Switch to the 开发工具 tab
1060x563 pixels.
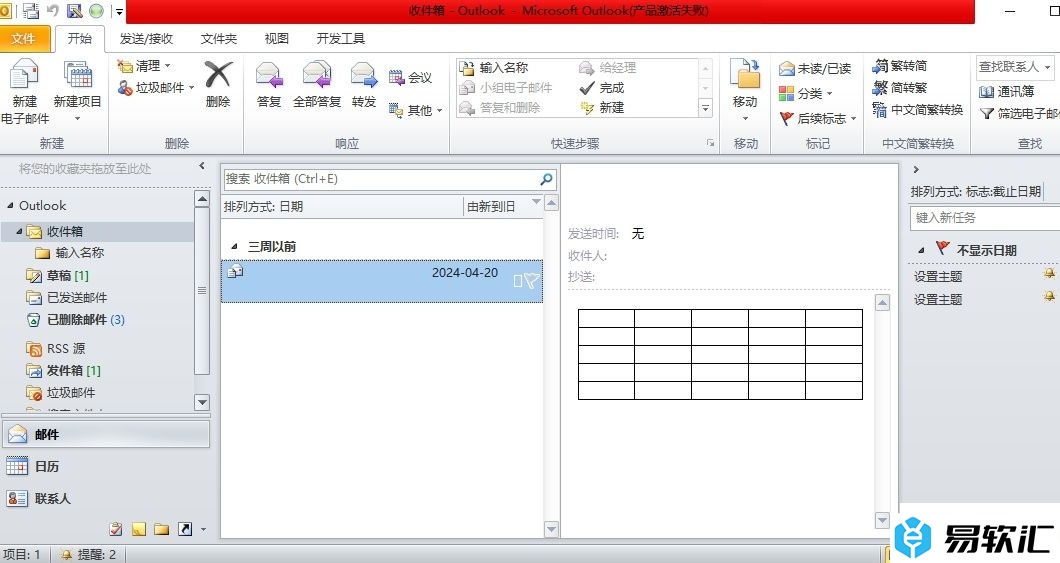click(x=341, y=39)
